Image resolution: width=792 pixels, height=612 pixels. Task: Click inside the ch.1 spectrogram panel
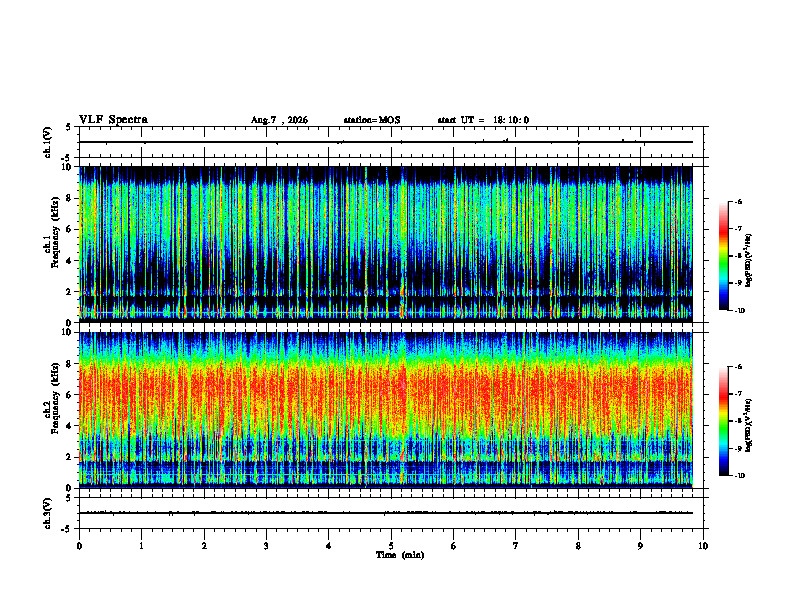pyautogui.click(x=386, y=244)
